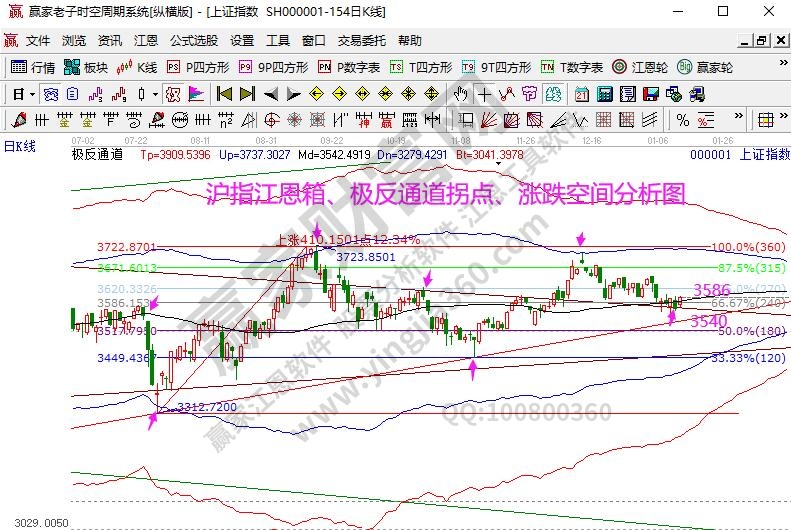Select the crosshair cursor tool
This screenshot has height=530, width=791.
(485, 94)
